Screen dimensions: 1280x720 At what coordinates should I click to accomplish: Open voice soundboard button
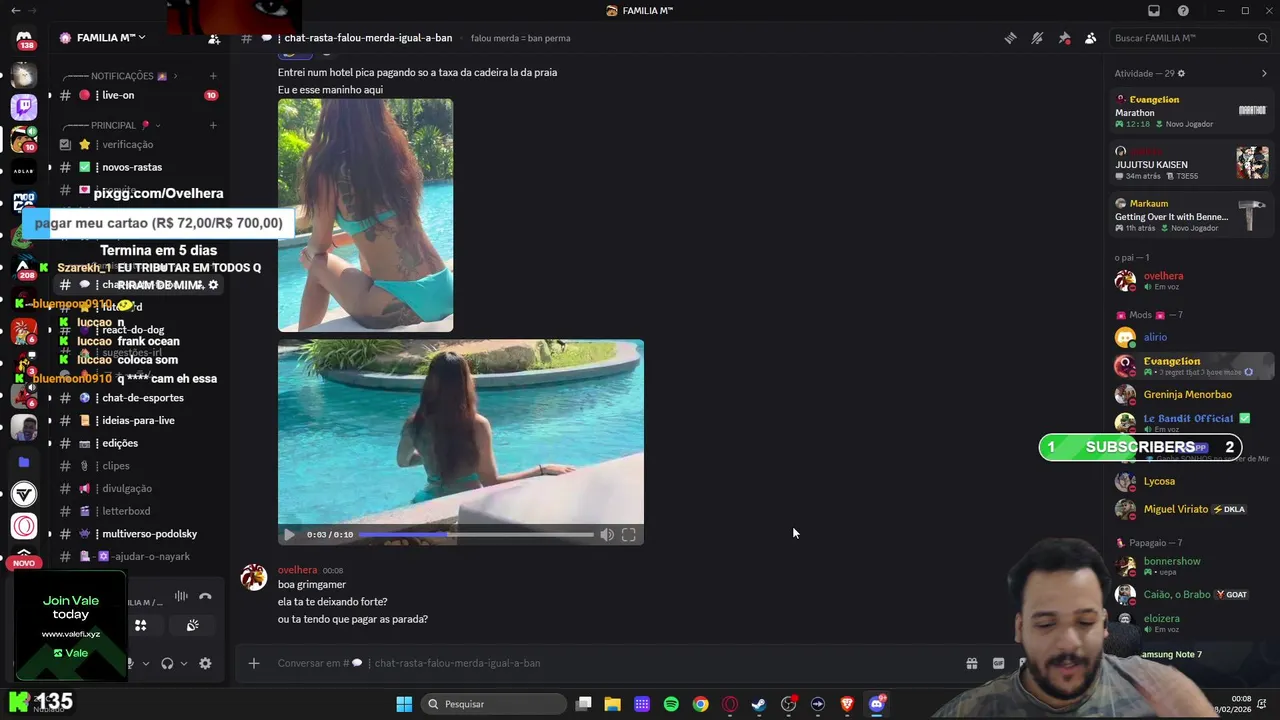click(192, 626)
